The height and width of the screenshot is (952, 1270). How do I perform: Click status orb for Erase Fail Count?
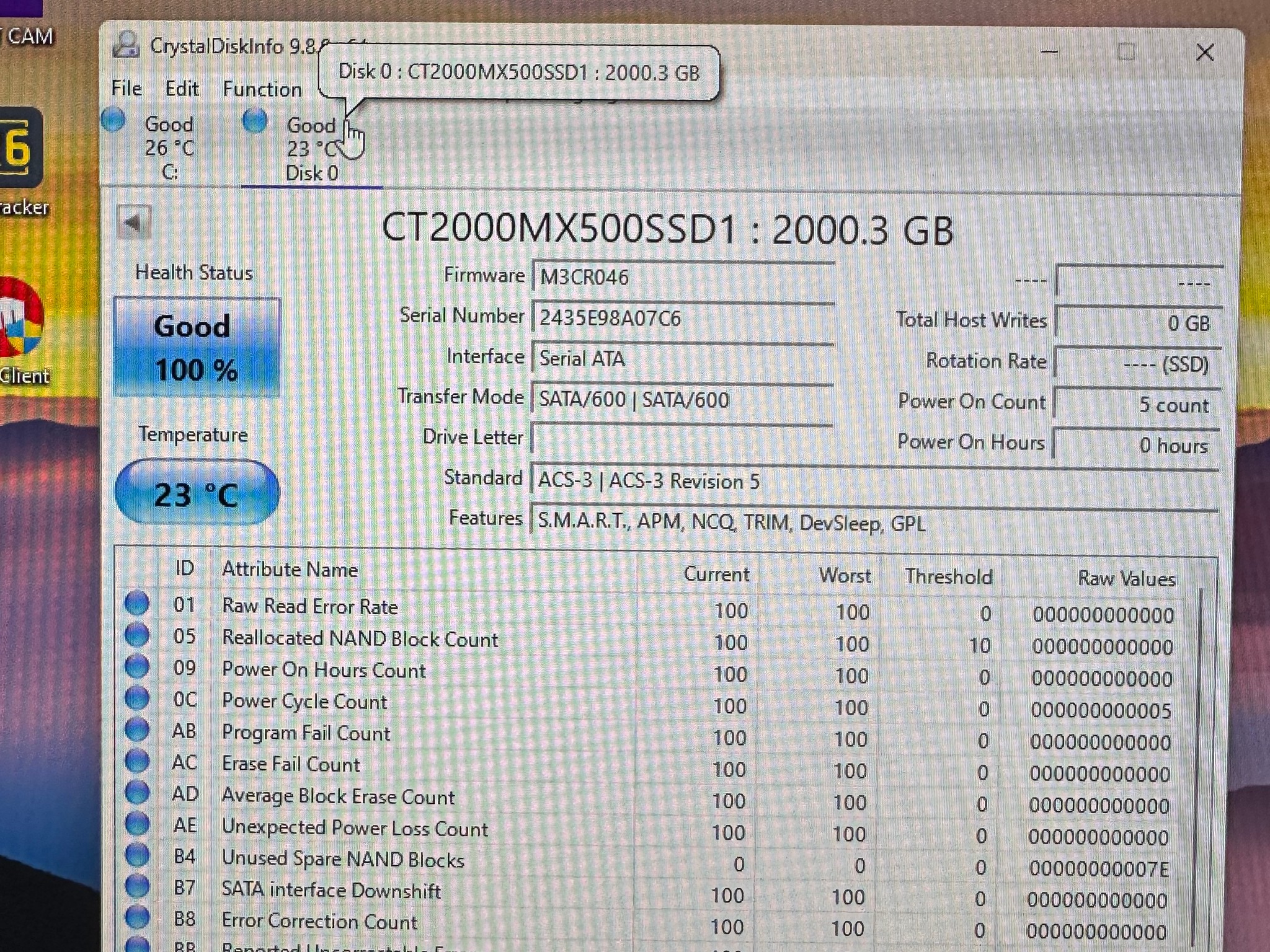pos(137,761)
